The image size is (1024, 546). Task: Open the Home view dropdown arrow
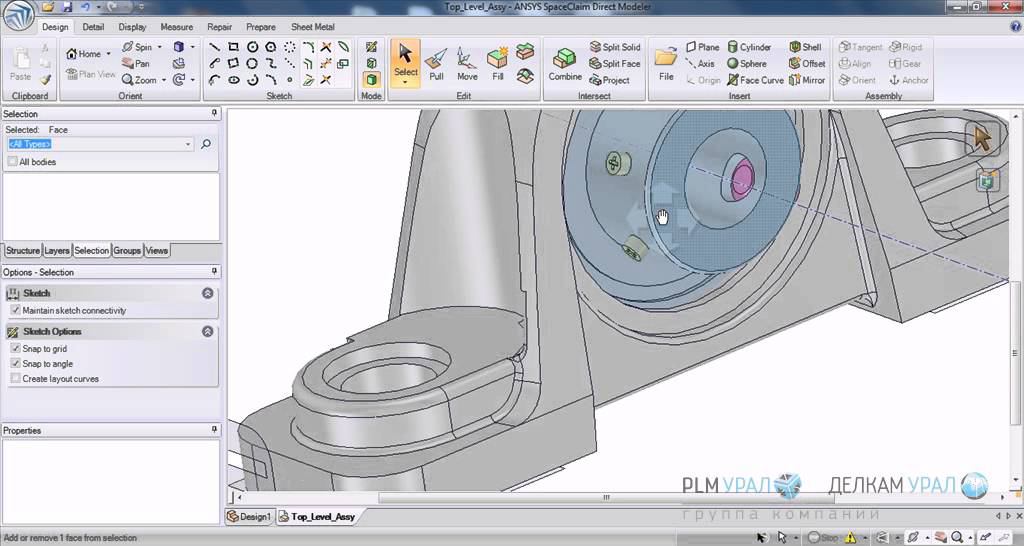(108, 54)
